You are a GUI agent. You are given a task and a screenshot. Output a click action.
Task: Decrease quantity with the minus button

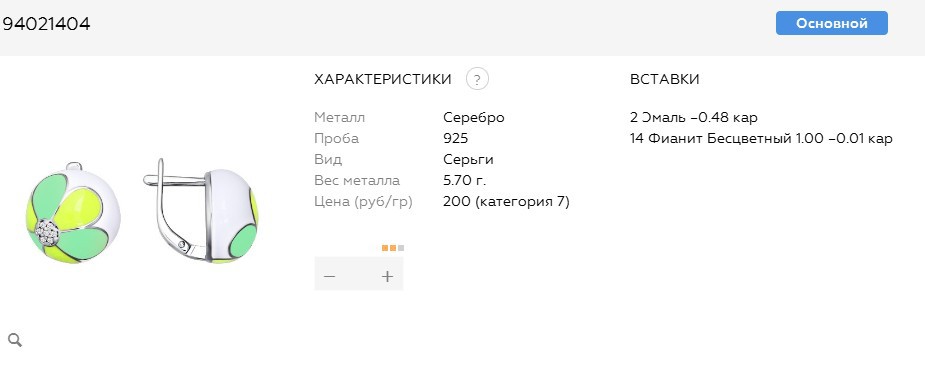[x=330, y=276]
